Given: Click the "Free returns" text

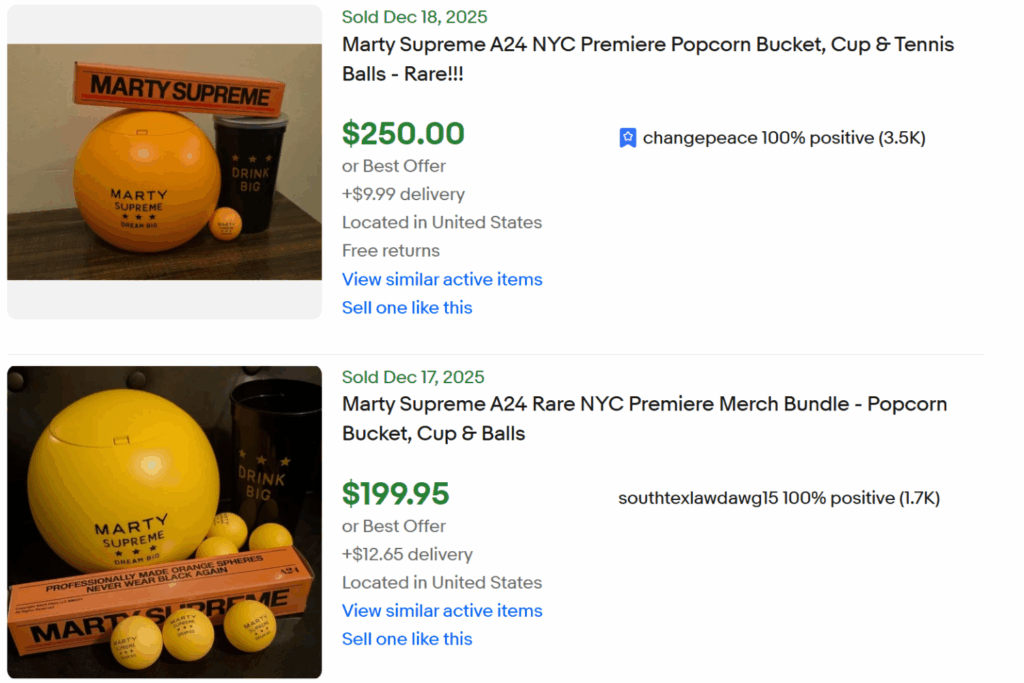Looking at the screenshot, I should (389, 250).
